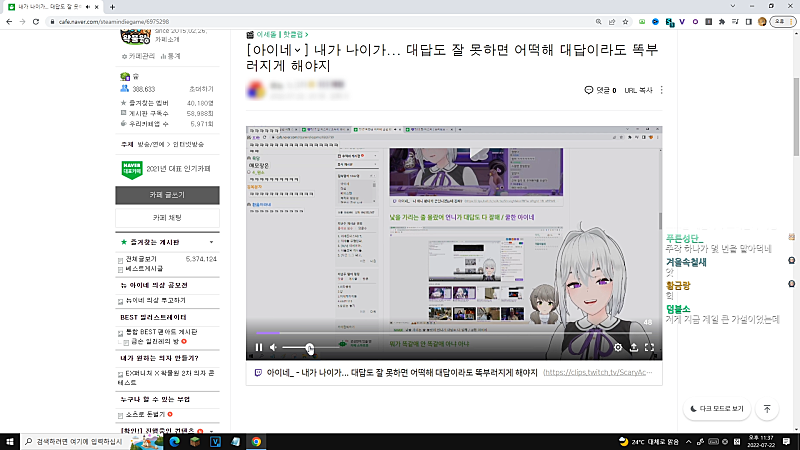Image resolution: width=800 pixels, height=450 pixels.
Task: Click the scroll-to-top arrow button
Action: (767, 409)
